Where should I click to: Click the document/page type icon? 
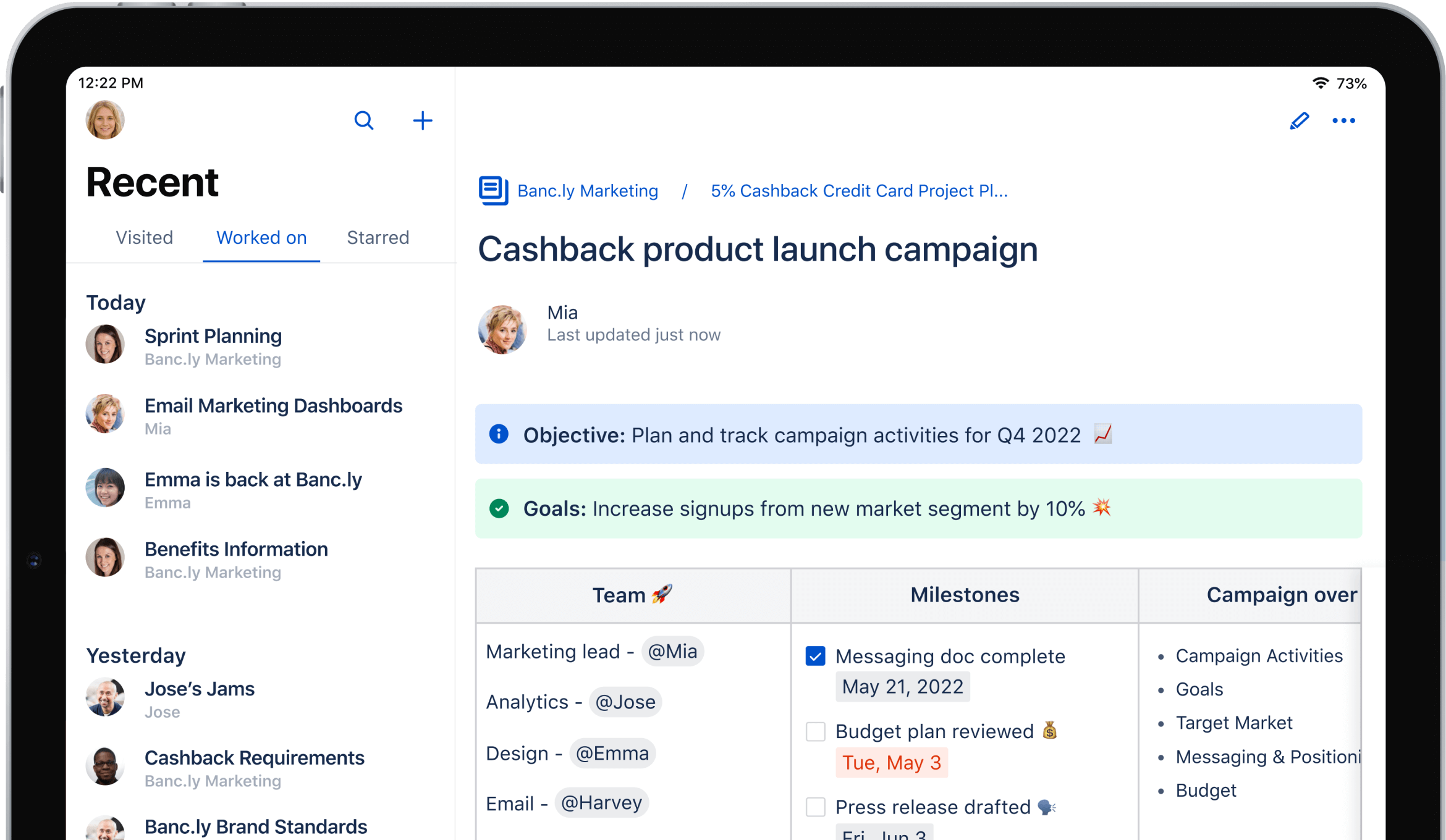493,191
